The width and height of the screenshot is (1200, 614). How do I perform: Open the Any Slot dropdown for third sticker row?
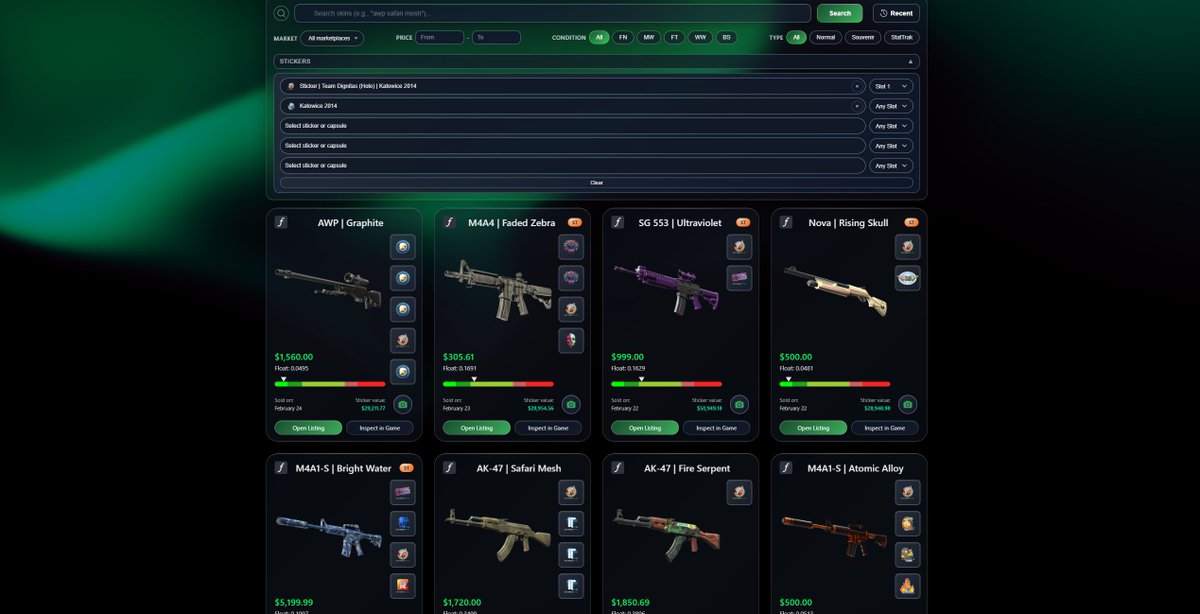(x=891, y=126)
